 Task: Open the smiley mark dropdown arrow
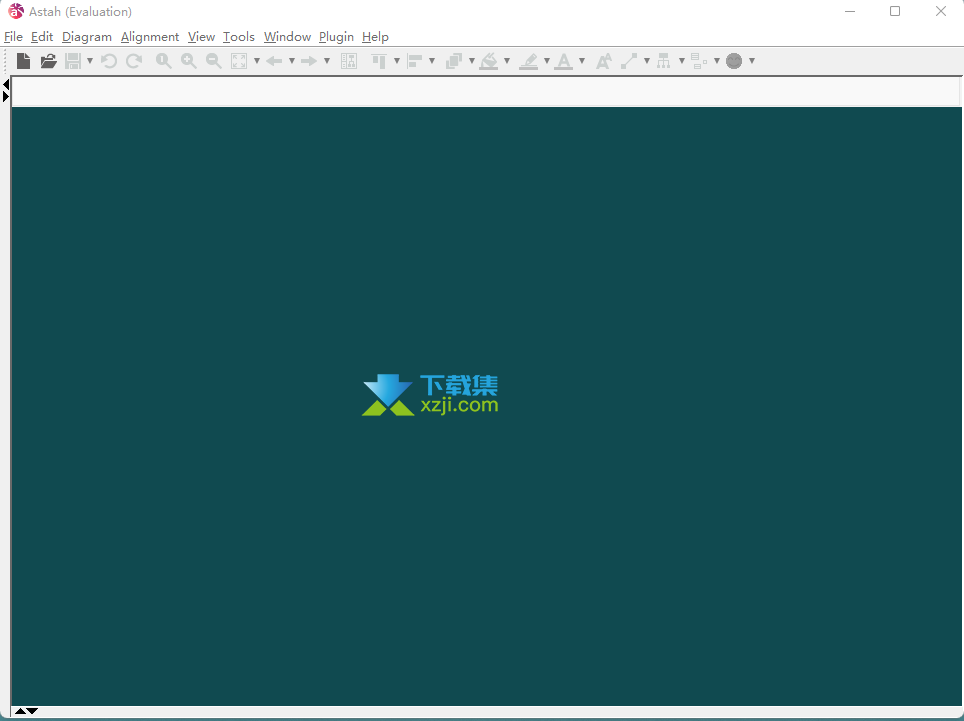(752, 61)
